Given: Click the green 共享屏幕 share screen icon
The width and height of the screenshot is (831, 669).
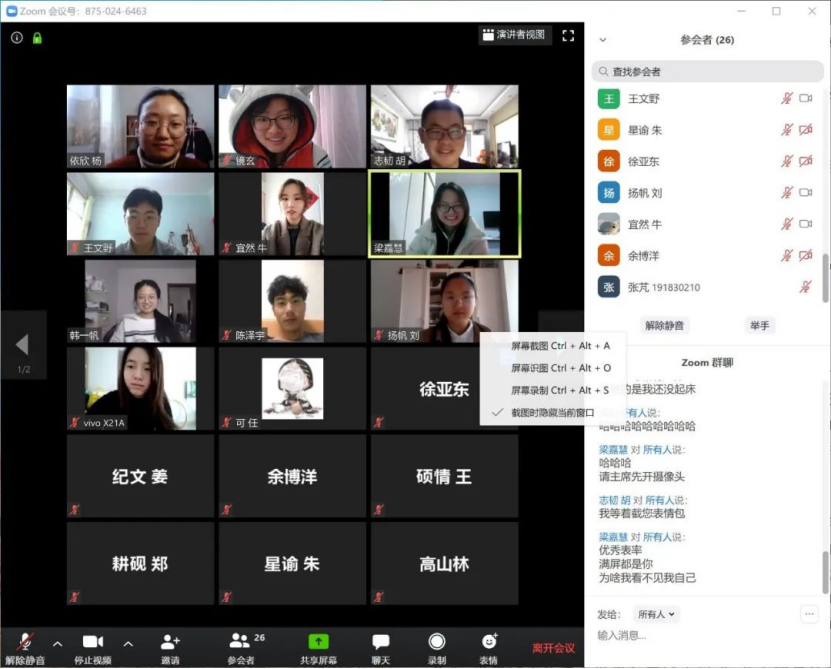Looking at the screenshot, I should point(318,642).
